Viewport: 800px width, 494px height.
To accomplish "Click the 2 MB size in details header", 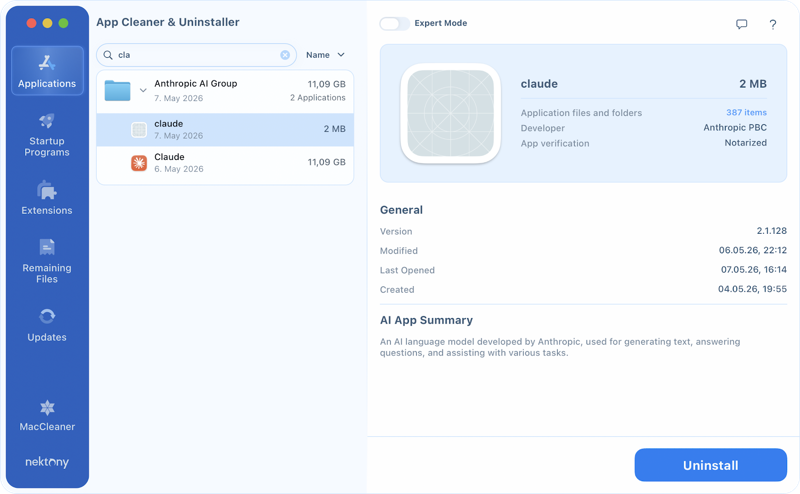I will point(753,84).
